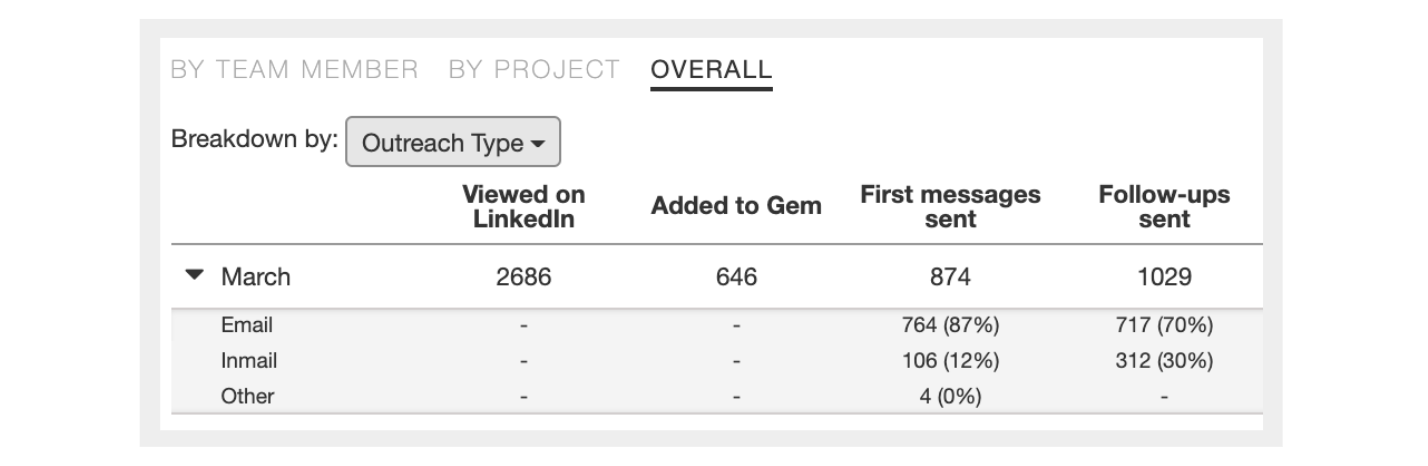
Task: Switch to the By Team Member tab
Action: [x=295, y=70]
